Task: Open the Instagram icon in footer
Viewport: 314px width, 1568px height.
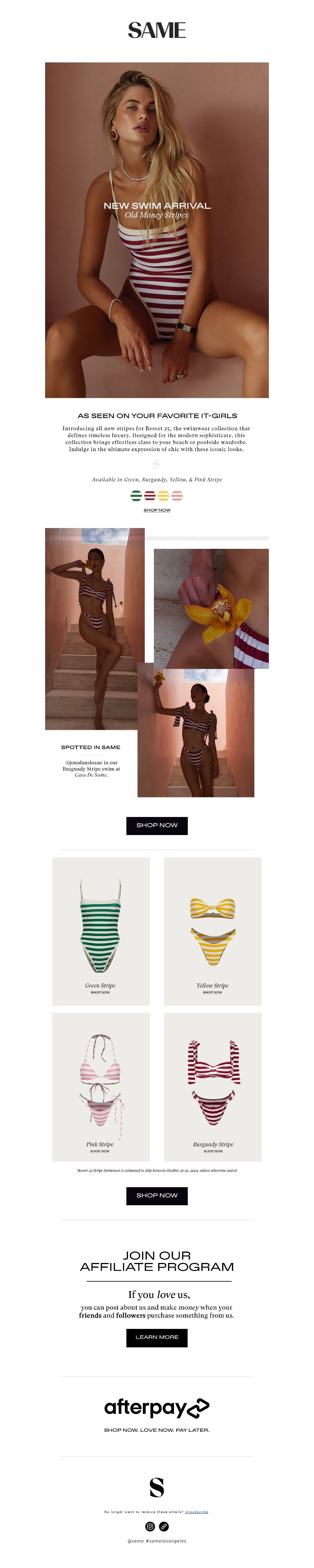Action: [x=150, y=1526]
